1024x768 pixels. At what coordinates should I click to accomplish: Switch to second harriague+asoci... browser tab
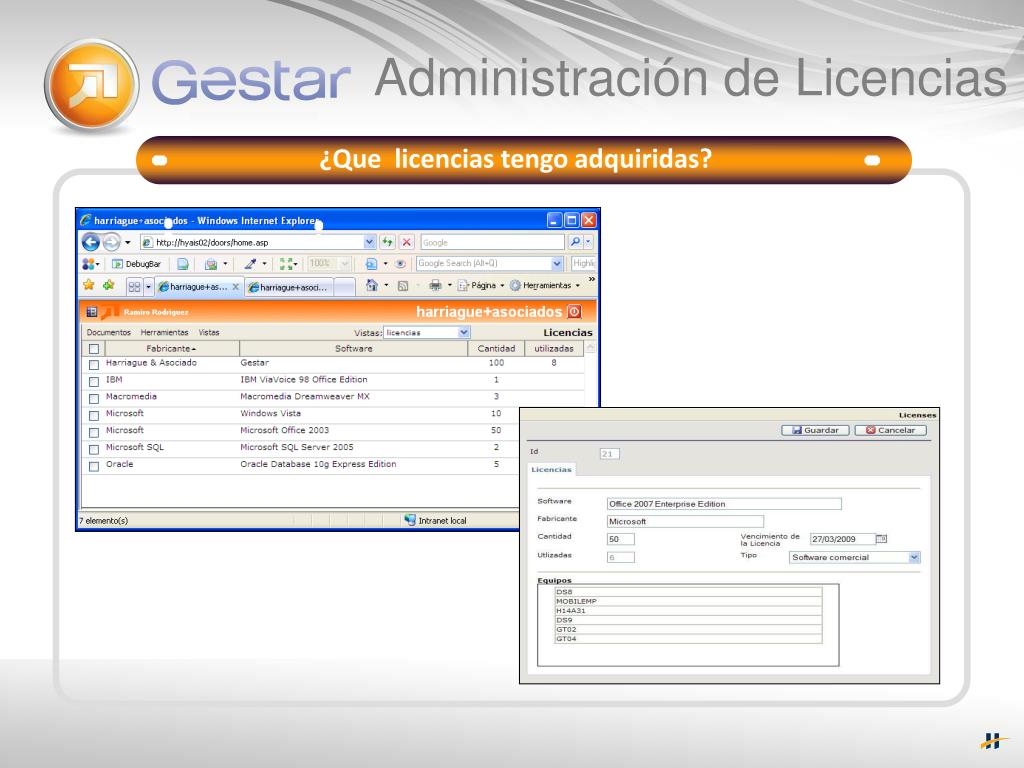289,287
